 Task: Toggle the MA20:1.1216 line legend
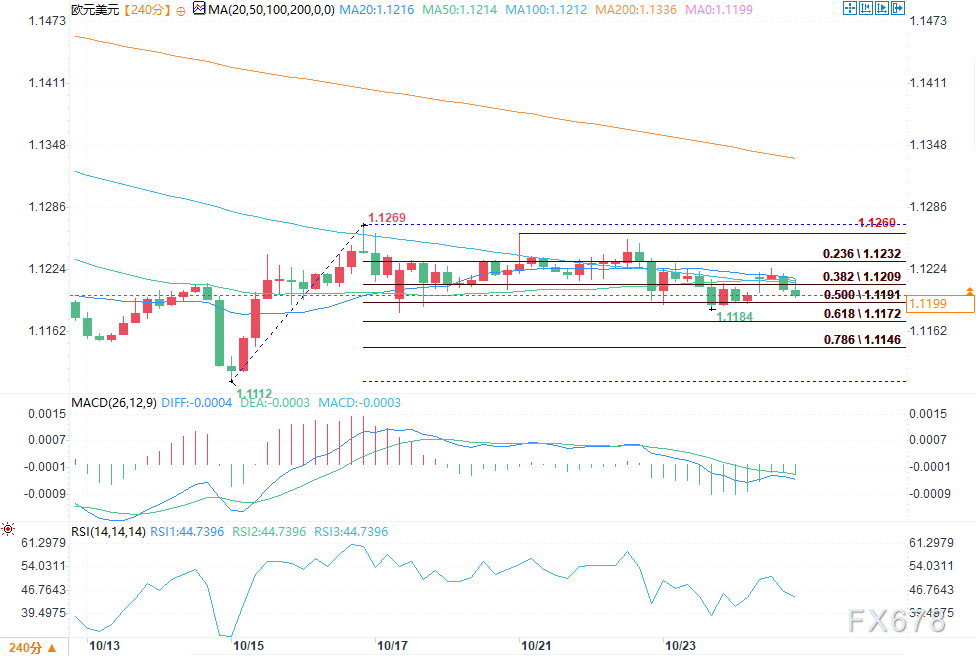pyautogui.click(x=377, y=10)
